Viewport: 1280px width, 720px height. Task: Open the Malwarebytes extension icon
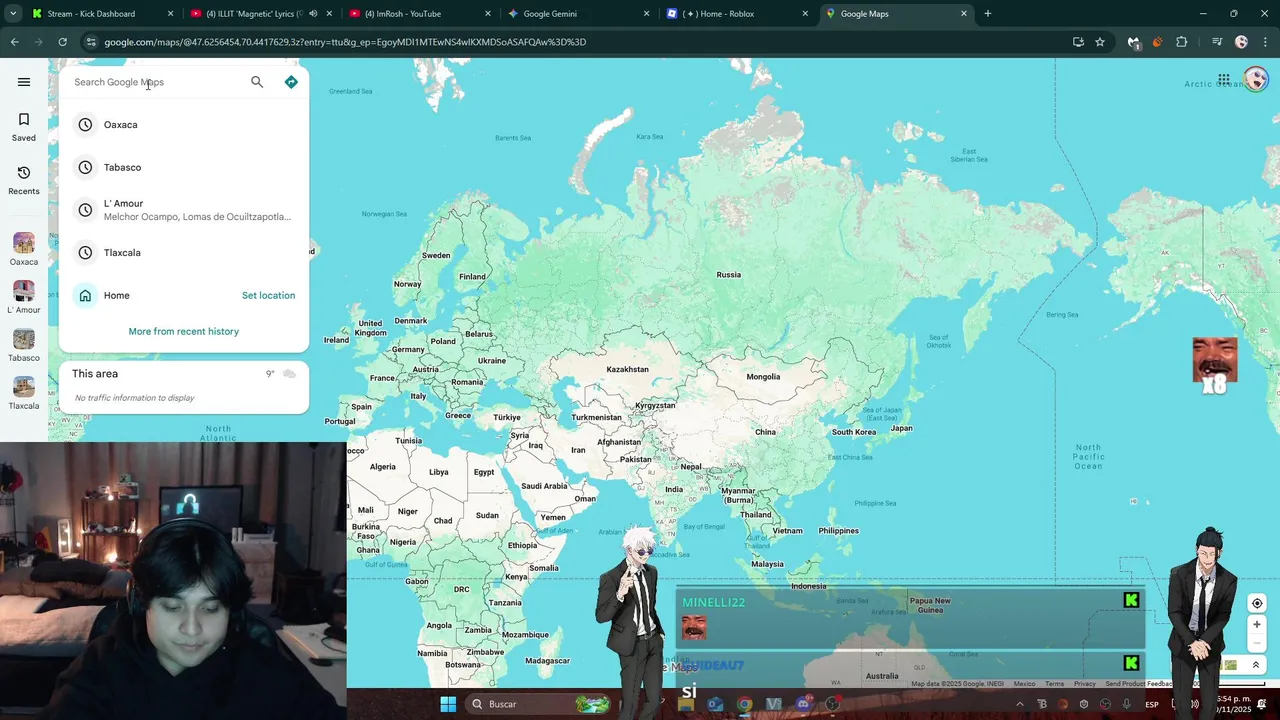coord(1133,42)
